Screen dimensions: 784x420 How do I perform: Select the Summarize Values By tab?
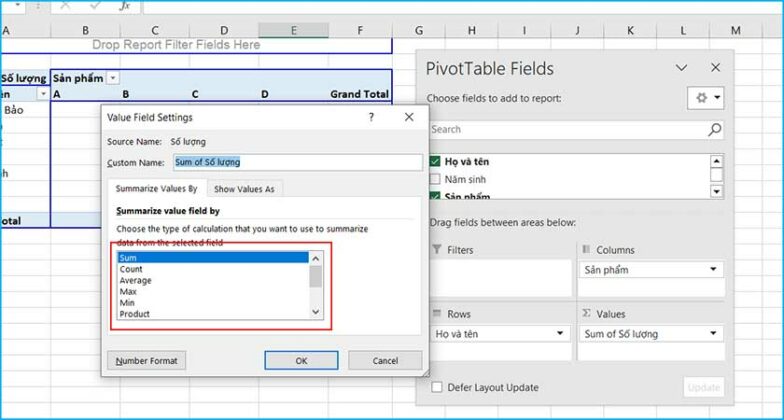click(156, 188)
